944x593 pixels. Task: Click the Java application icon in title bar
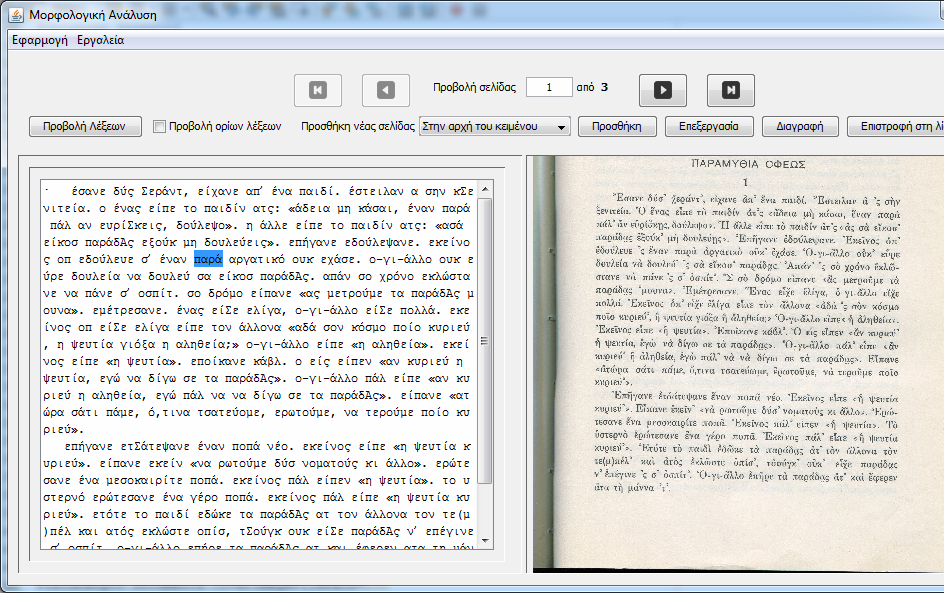pos(16,14)
